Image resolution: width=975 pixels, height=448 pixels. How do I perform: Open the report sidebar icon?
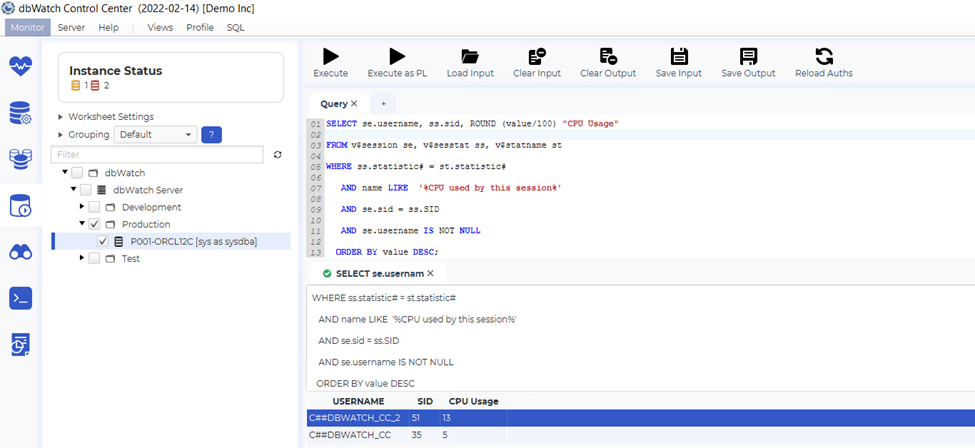[21, 345]
